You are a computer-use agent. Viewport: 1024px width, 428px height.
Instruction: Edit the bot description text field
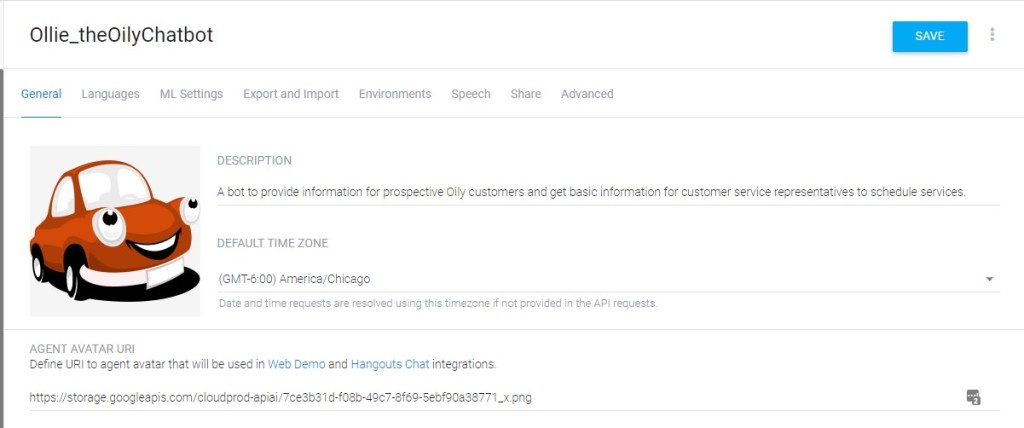590,192
